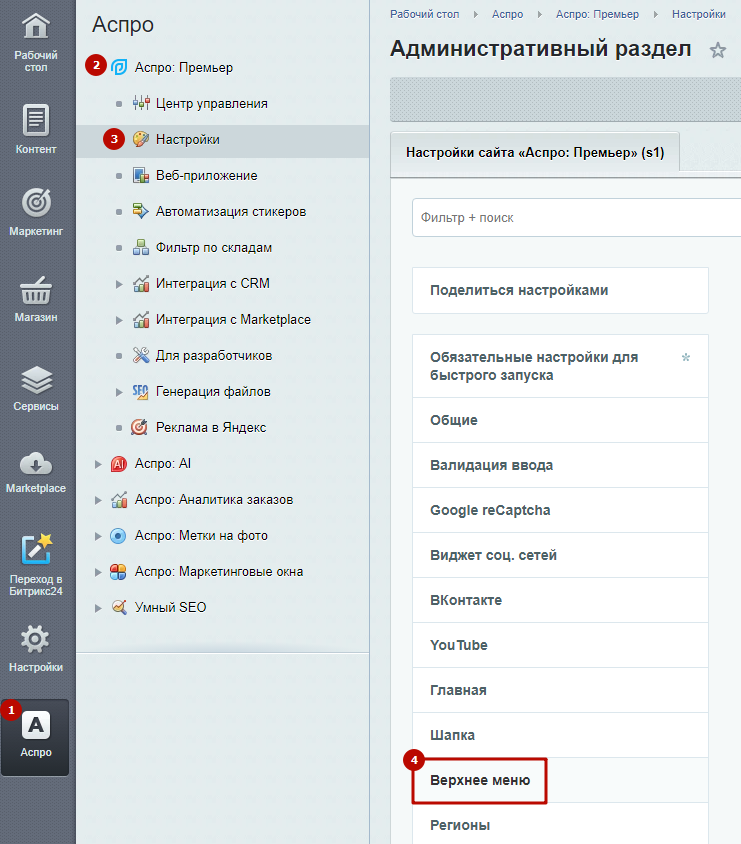Screen dimensions: 741x844
Task: Open the Магазин basket icon
Action: coord(36,291)
